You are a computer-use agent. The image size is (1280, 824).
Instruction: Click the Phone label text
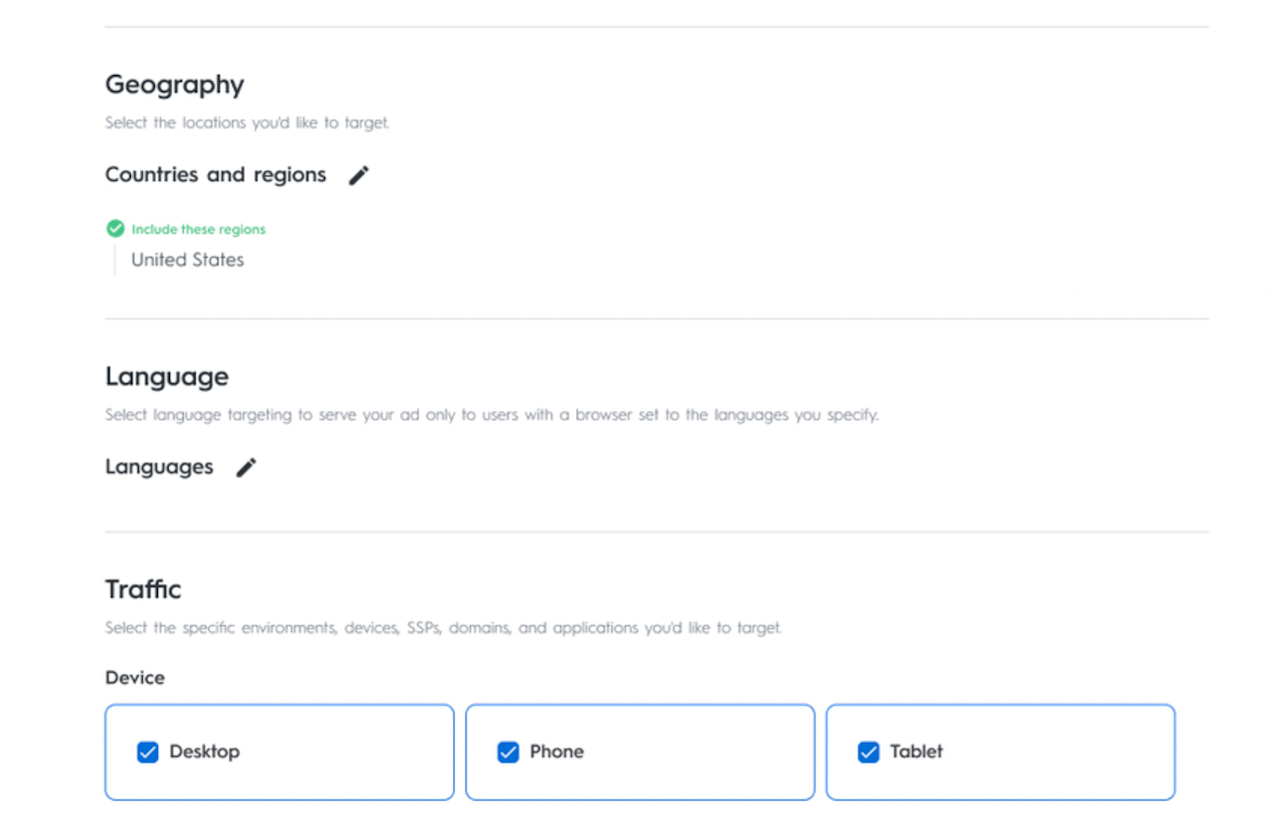556,752
